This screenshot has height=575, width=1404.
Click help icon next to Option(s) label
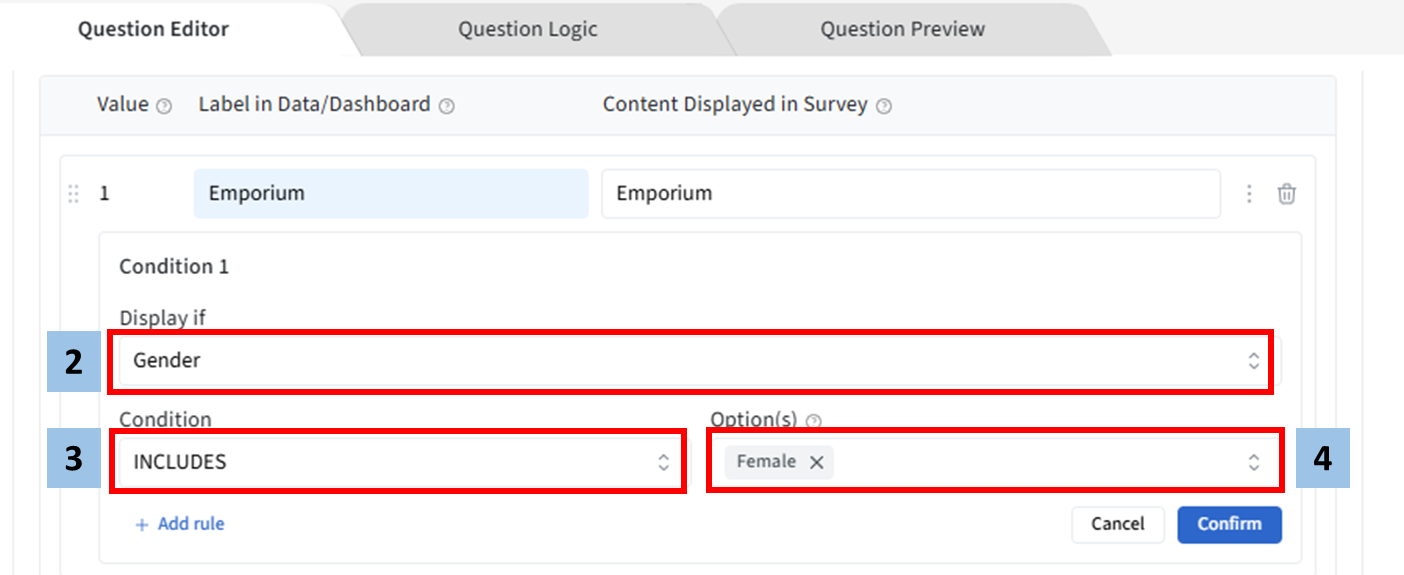[813, 421]
